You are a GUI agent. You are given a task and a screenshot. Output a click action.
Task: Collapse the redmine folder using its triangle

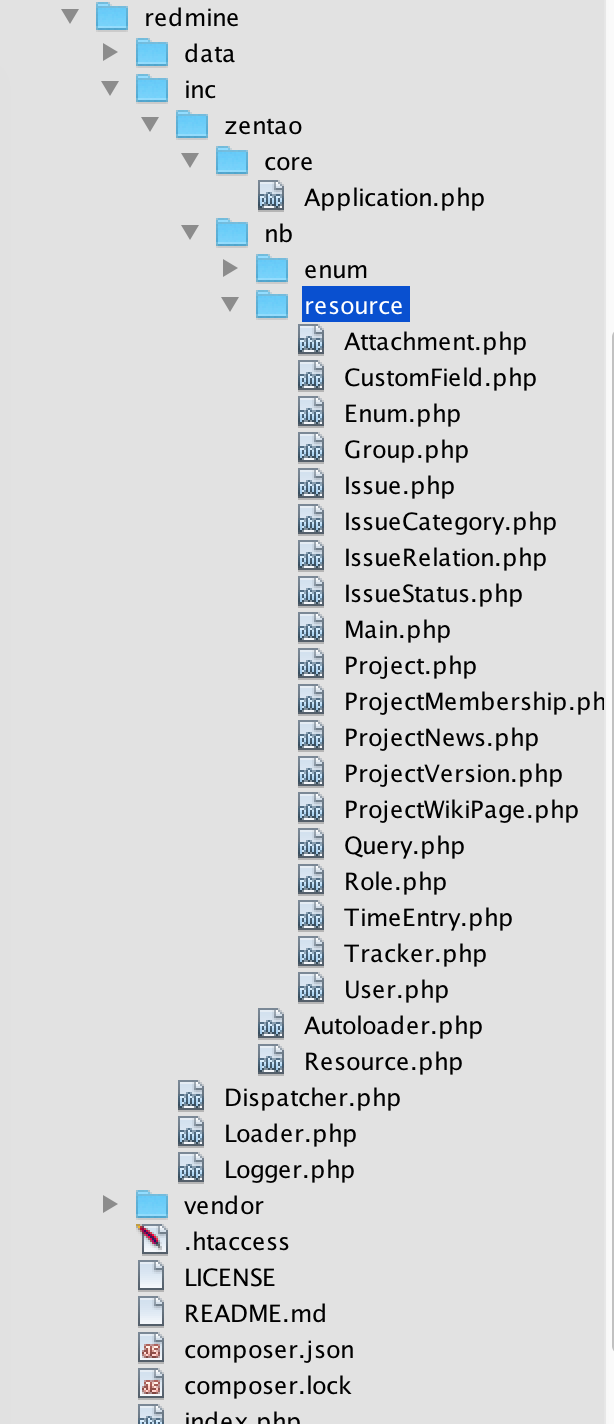pos(69,17)
